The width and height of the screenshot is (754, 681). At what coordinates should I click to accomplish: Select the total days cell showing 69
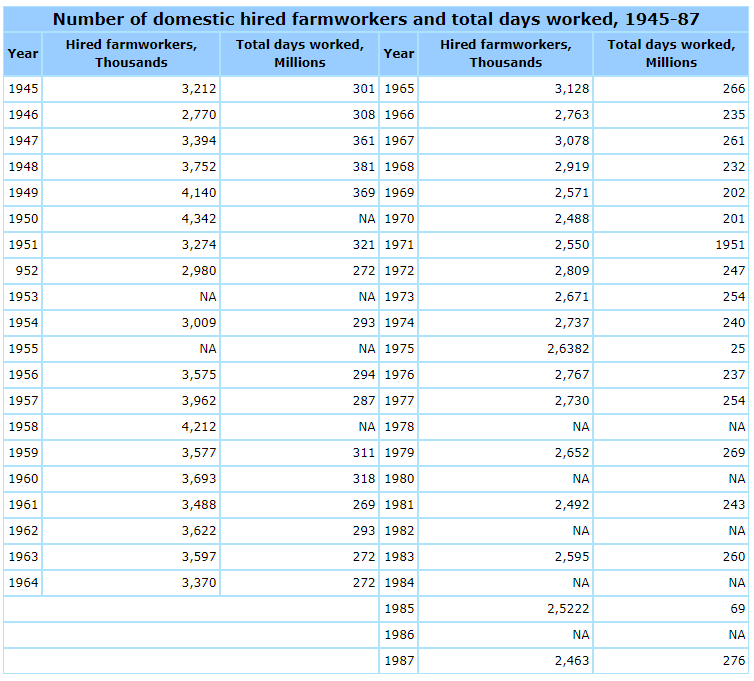(737, 609)
